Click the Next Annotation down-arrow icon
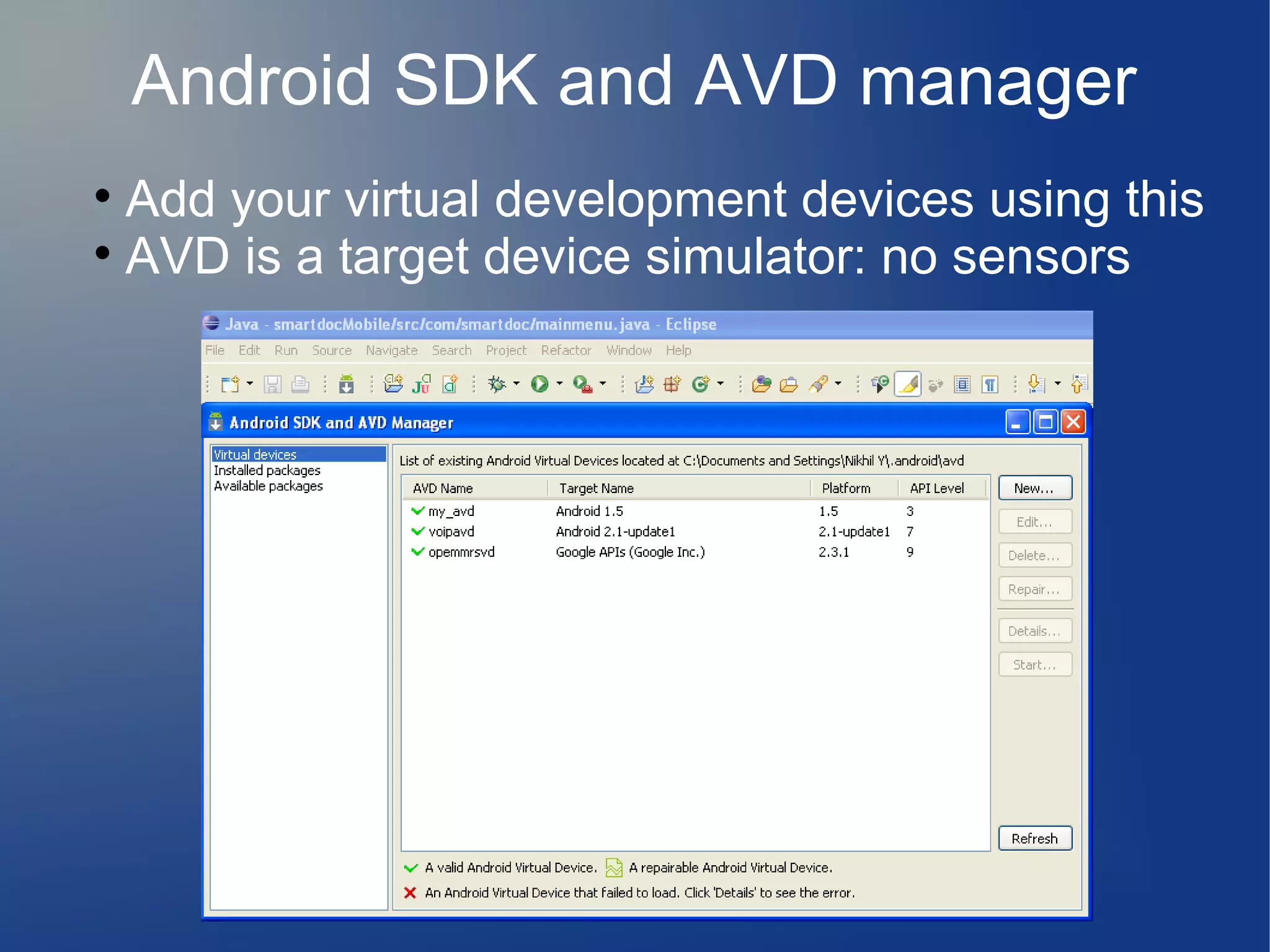The width and height of the screenshot is (1270, 952). tap(1036, 385)
